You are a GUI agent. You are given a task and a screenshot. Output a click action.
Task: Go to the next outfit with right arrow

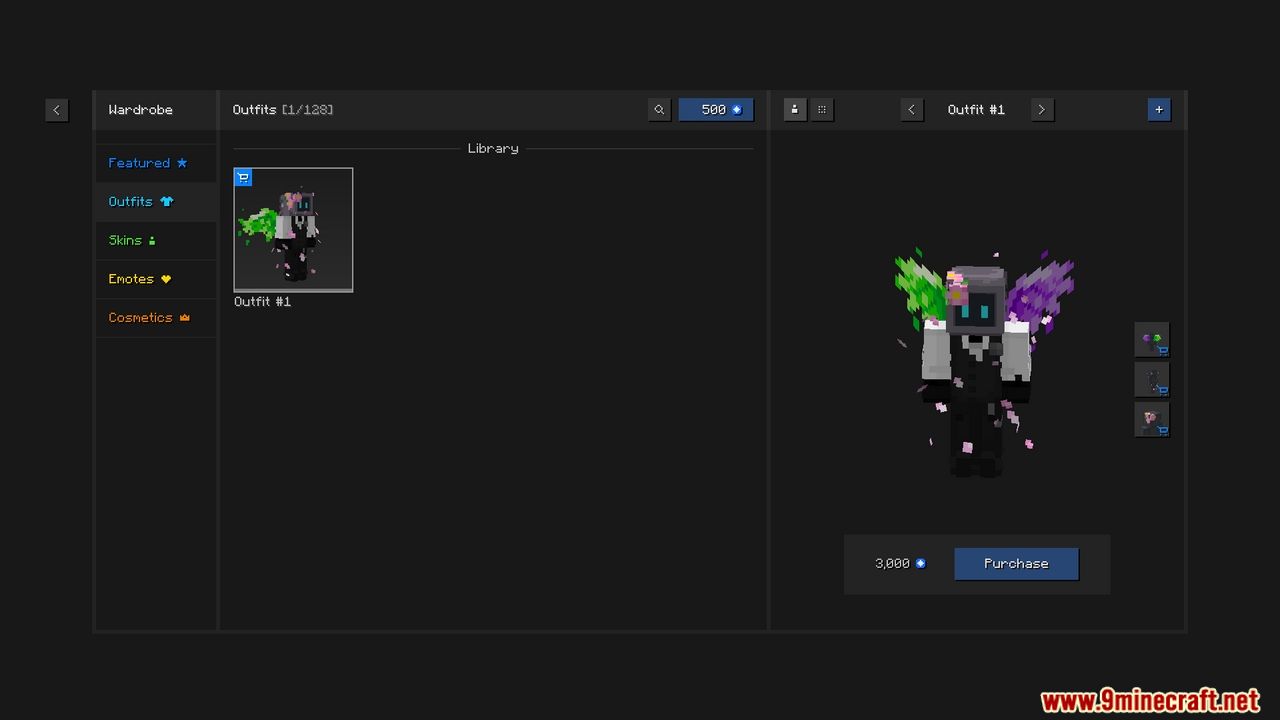click(x=1041, y=110)
